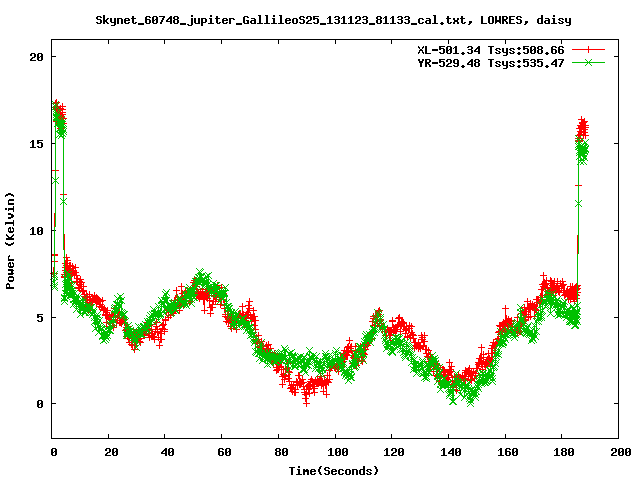Click the x-axis tick label 180
Image resolution: width=640 pixels, height=480 pixels.
click(x=564, y=452)
